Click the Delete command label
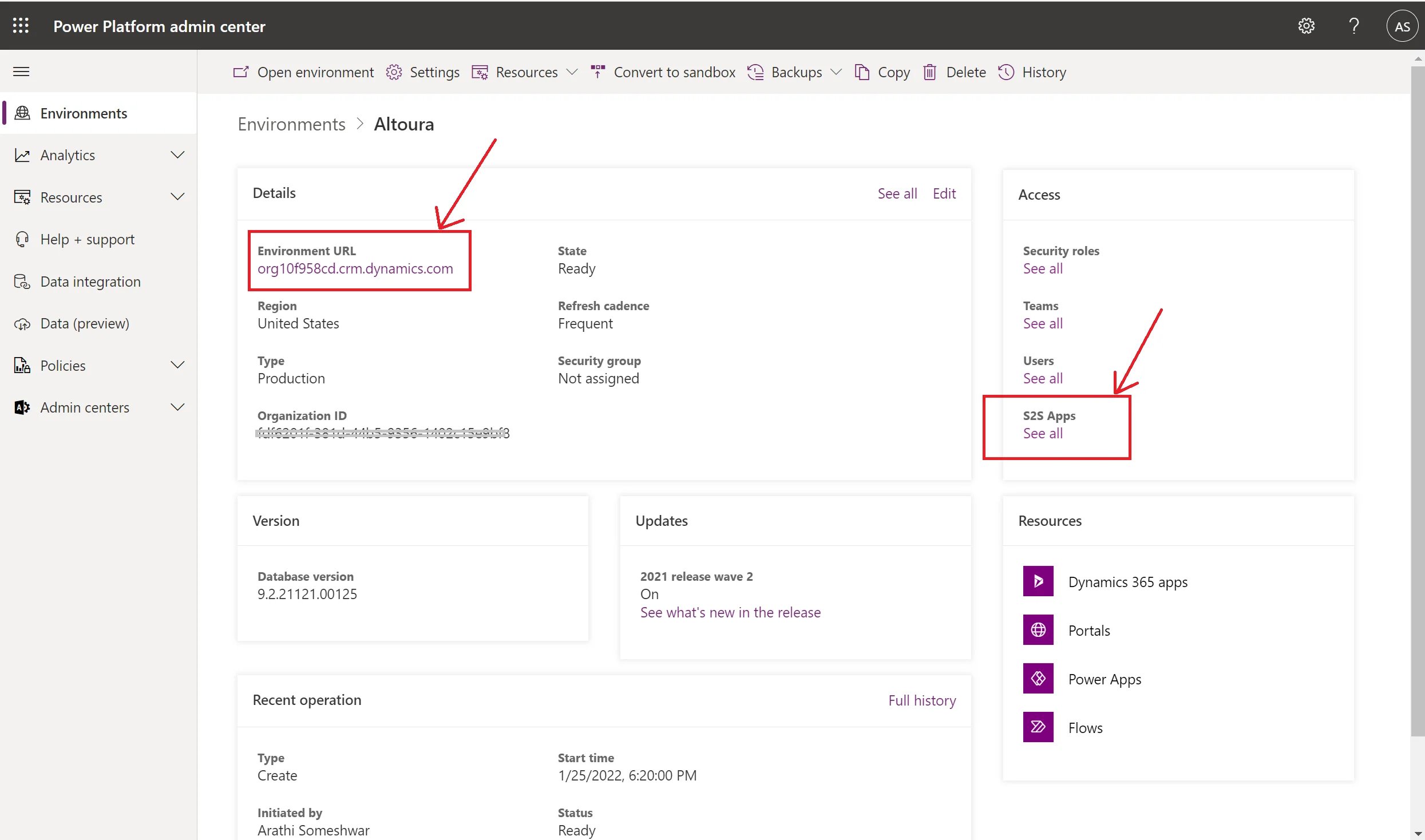This screenshot has height=840, width=1425. [966, 72]
